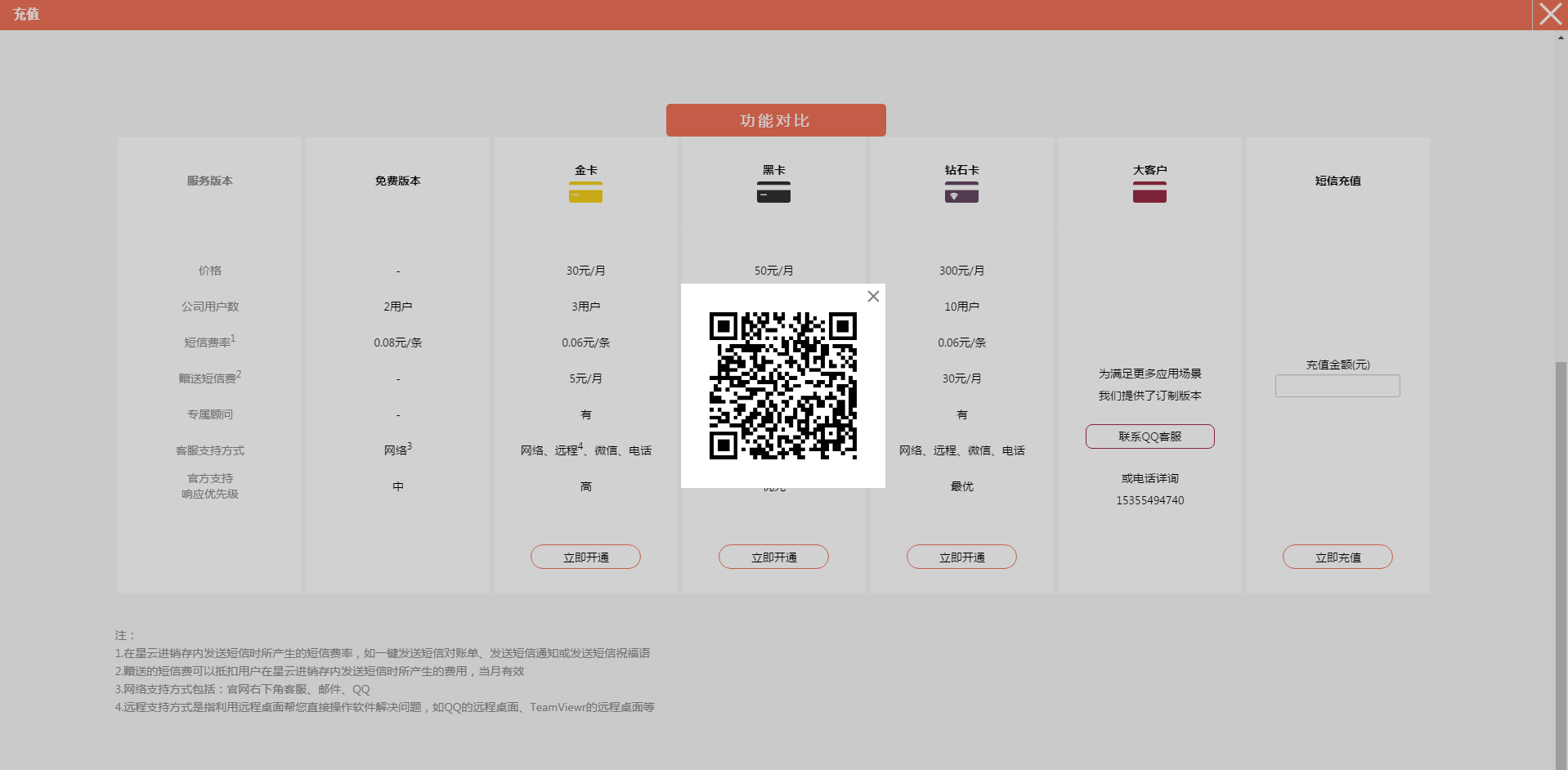Click the 联系QQ客服 button
The image size is (1568, 770).
click(x=1149, y=436)
